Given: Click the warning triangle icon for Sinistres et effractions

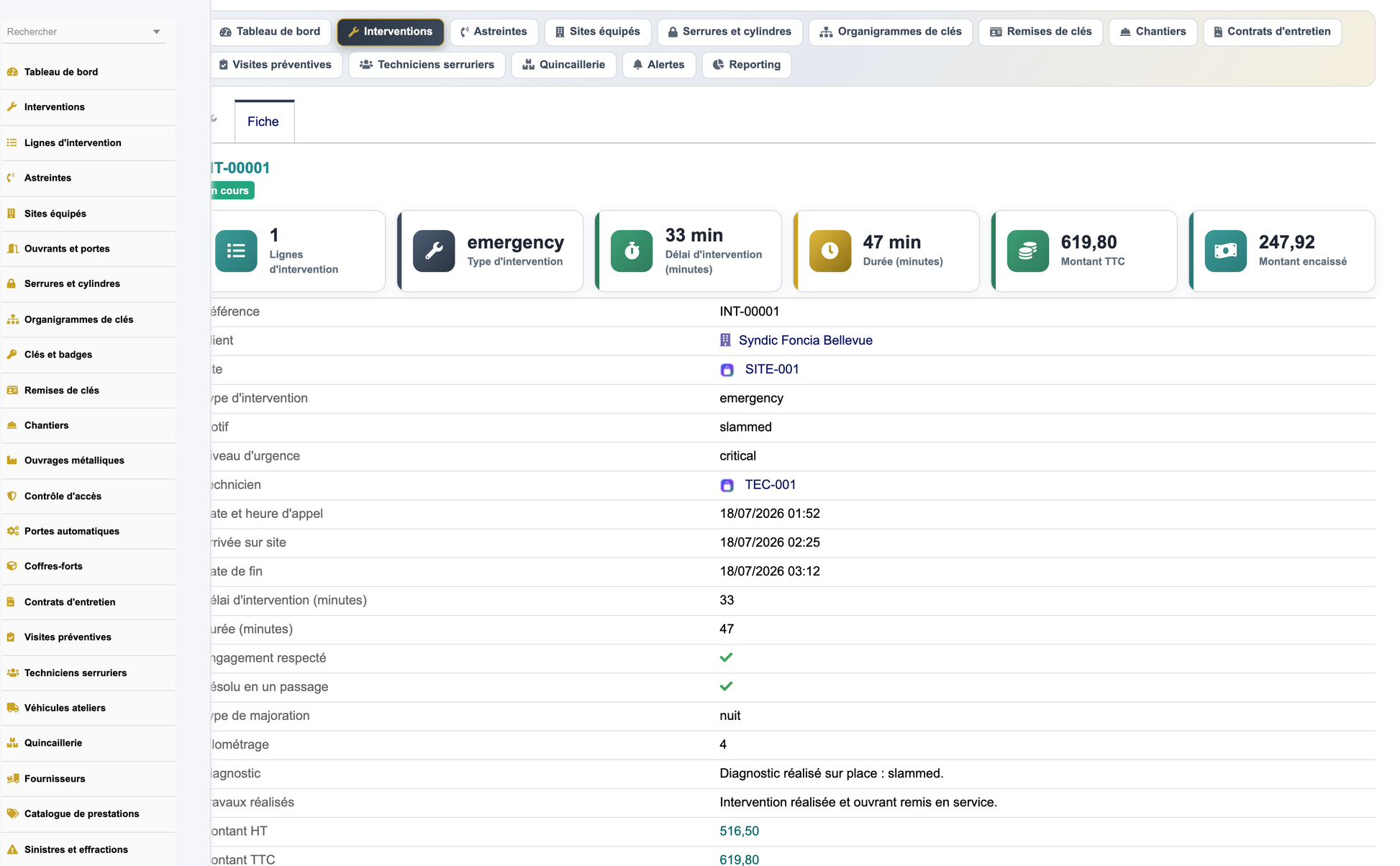Looking at the screenshot, I should tap(12, 849).
